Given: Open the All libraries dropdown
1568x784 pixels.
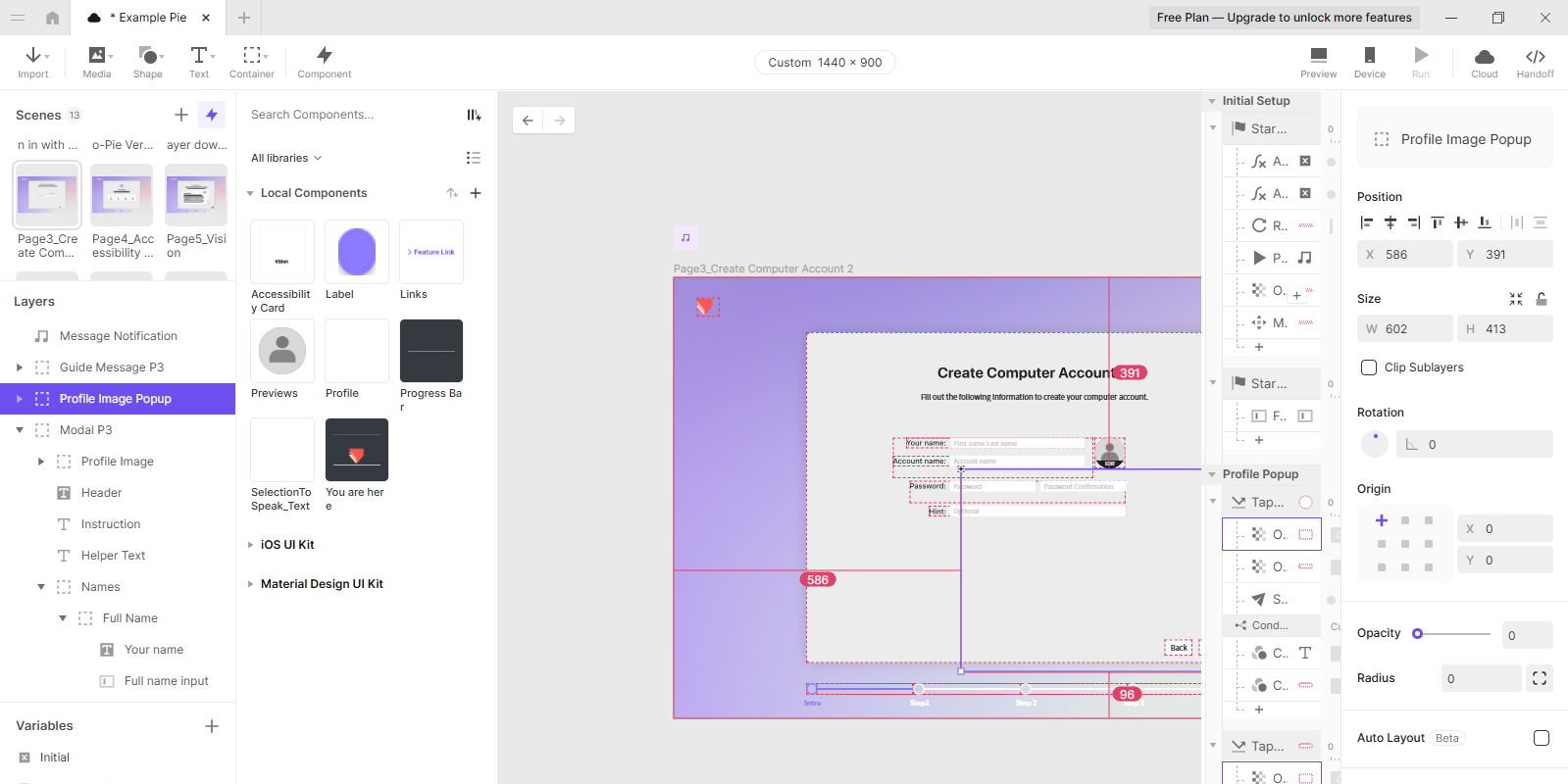Looking at the screenshot, I should [285, 158].
